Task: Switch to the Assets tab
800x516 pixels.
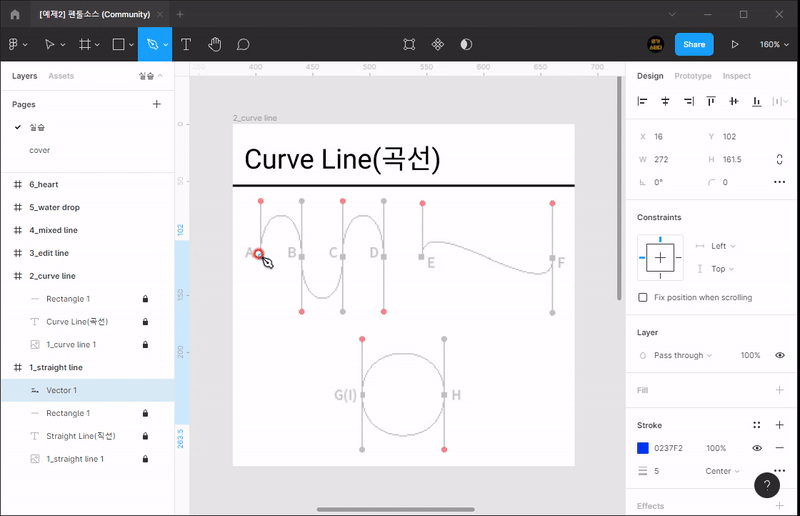Action: tap(61, 76)
